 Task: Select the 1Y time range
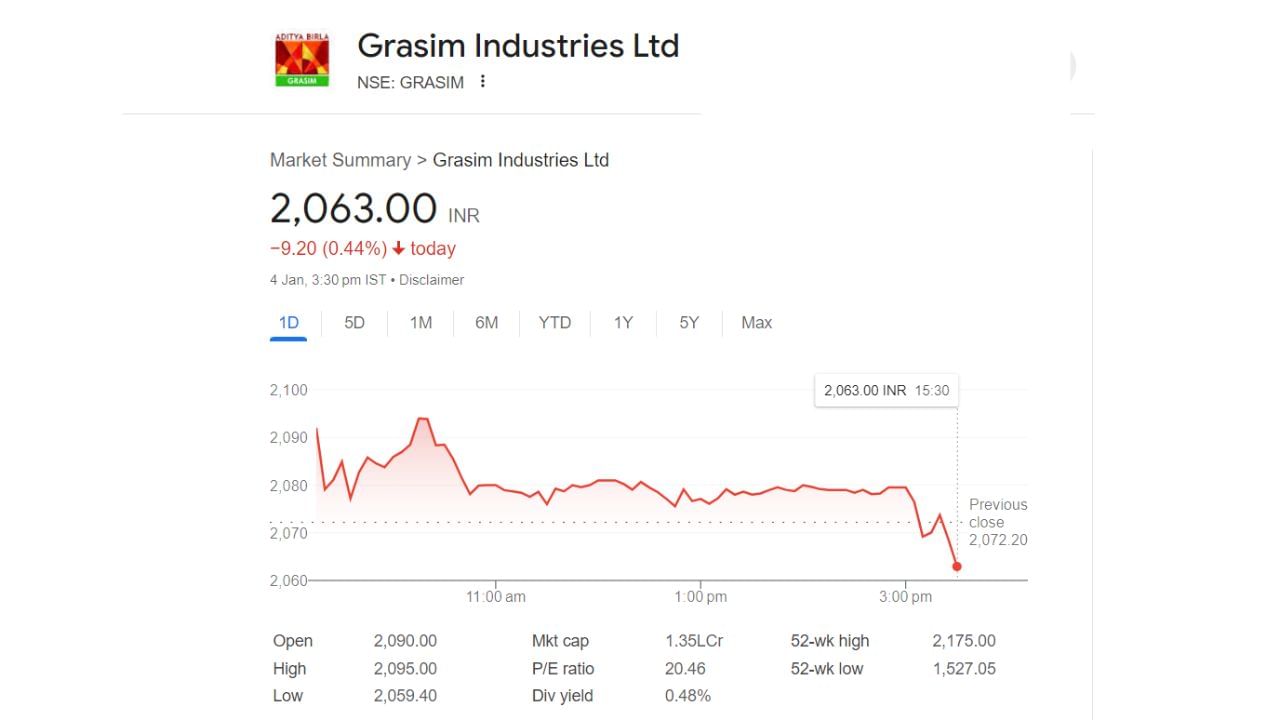pos(623,323)
